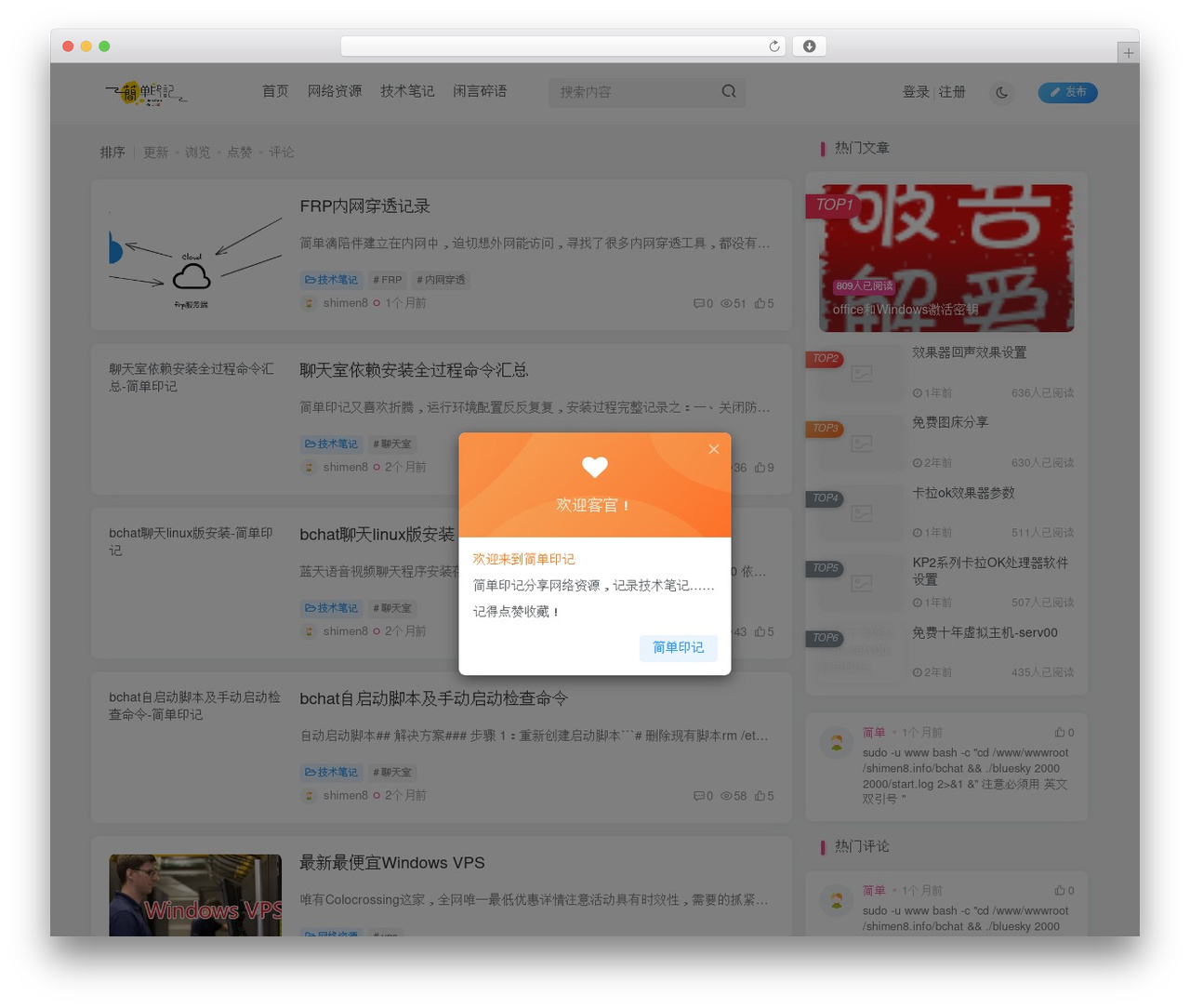Click the comment icon on FRP post
The height and width of the screenshot is (1008, 1190).
(x=699, y=303)
